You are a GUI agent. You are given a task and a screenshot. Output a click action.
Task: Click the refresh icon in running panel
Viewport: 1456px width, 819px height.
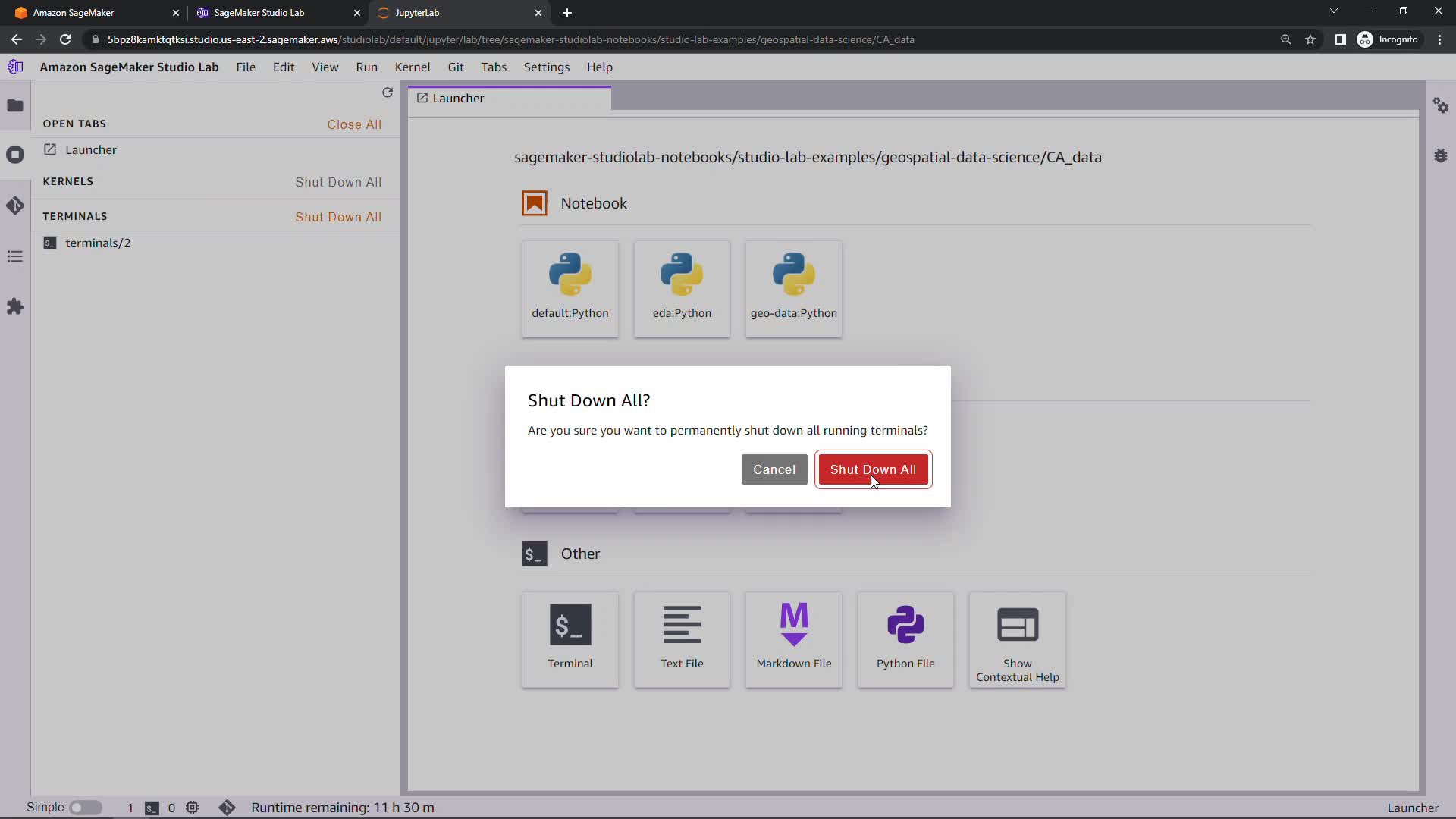(388, 93)
